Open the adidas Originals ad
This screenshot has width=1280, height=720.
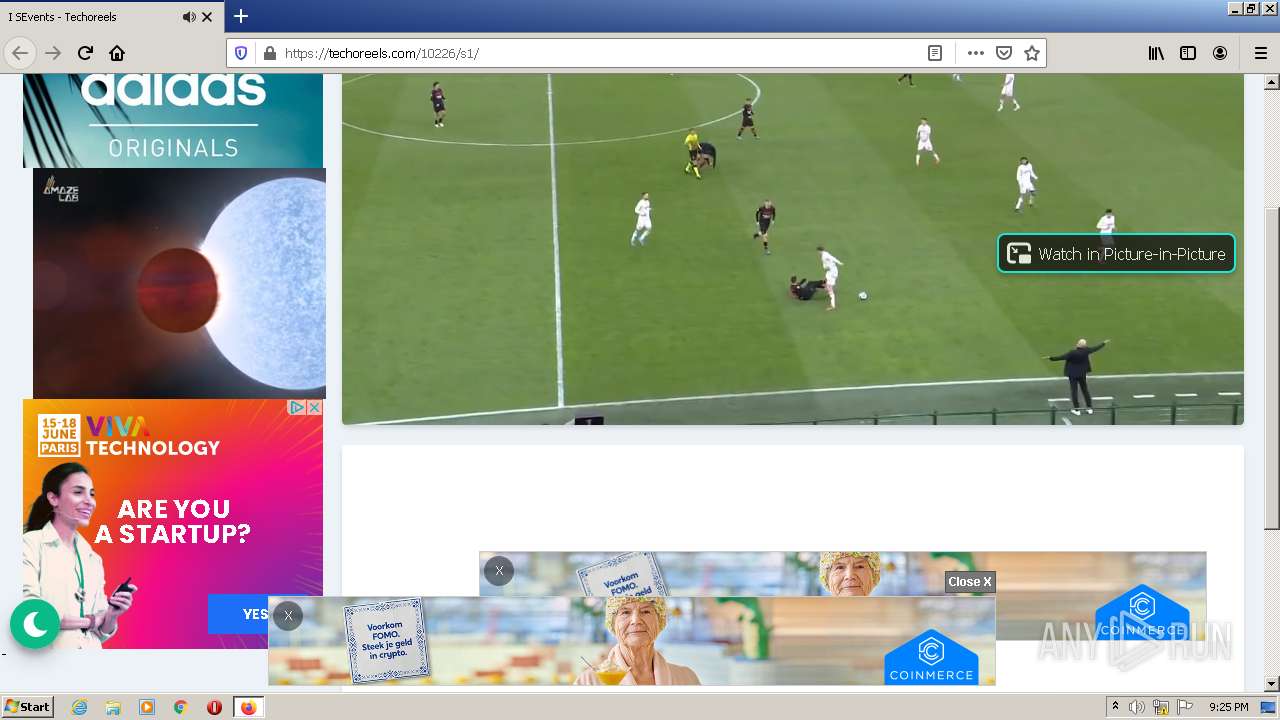[x=173, y=120]
